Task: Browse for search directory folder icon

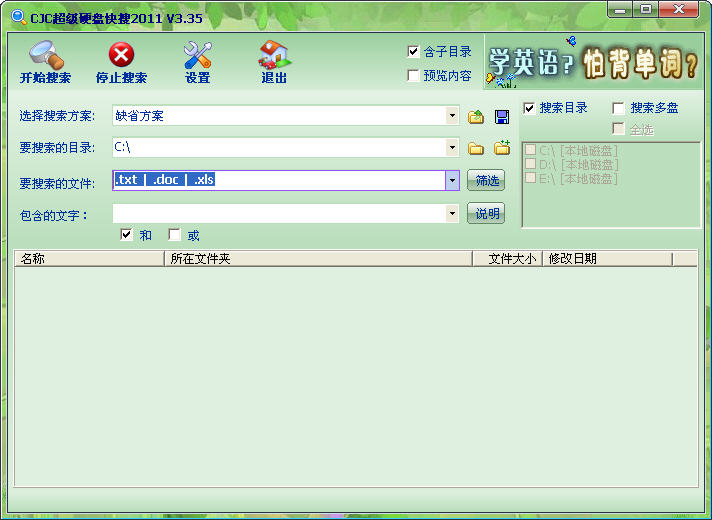Action: click(476, 149)
